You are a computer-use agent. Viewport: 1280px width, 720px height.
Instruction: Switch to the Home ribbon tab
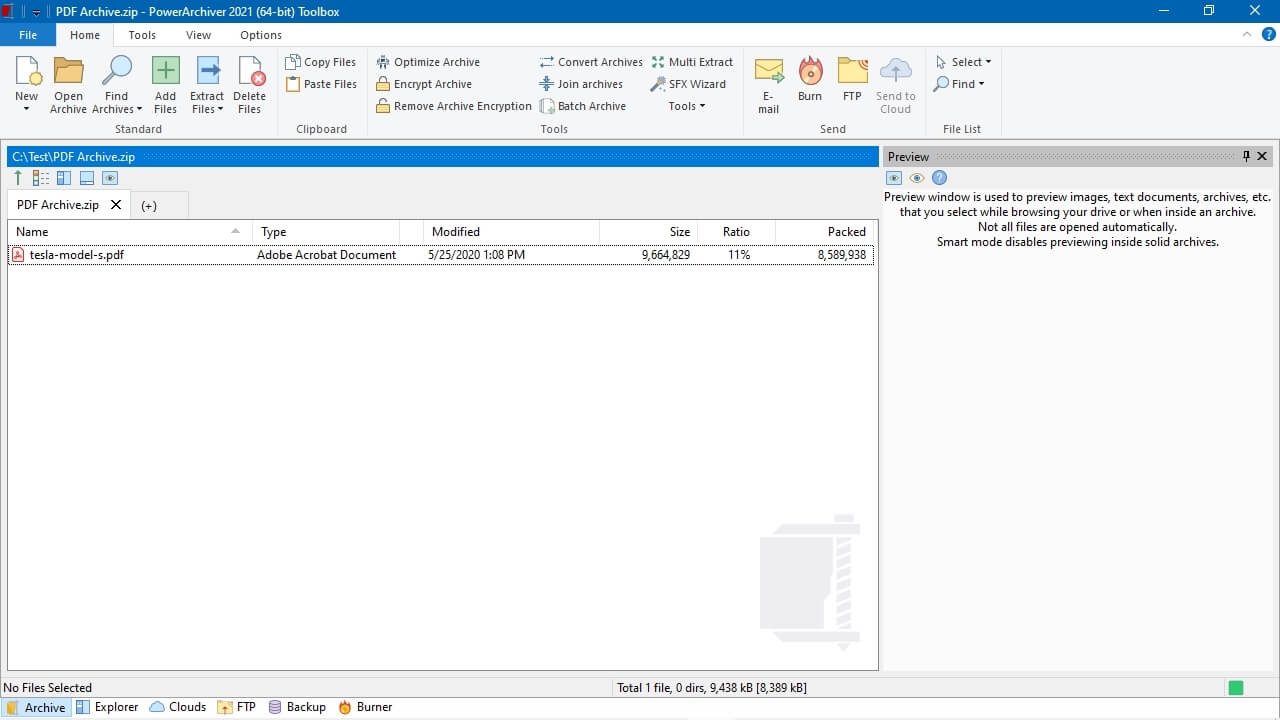coord(85,35)
